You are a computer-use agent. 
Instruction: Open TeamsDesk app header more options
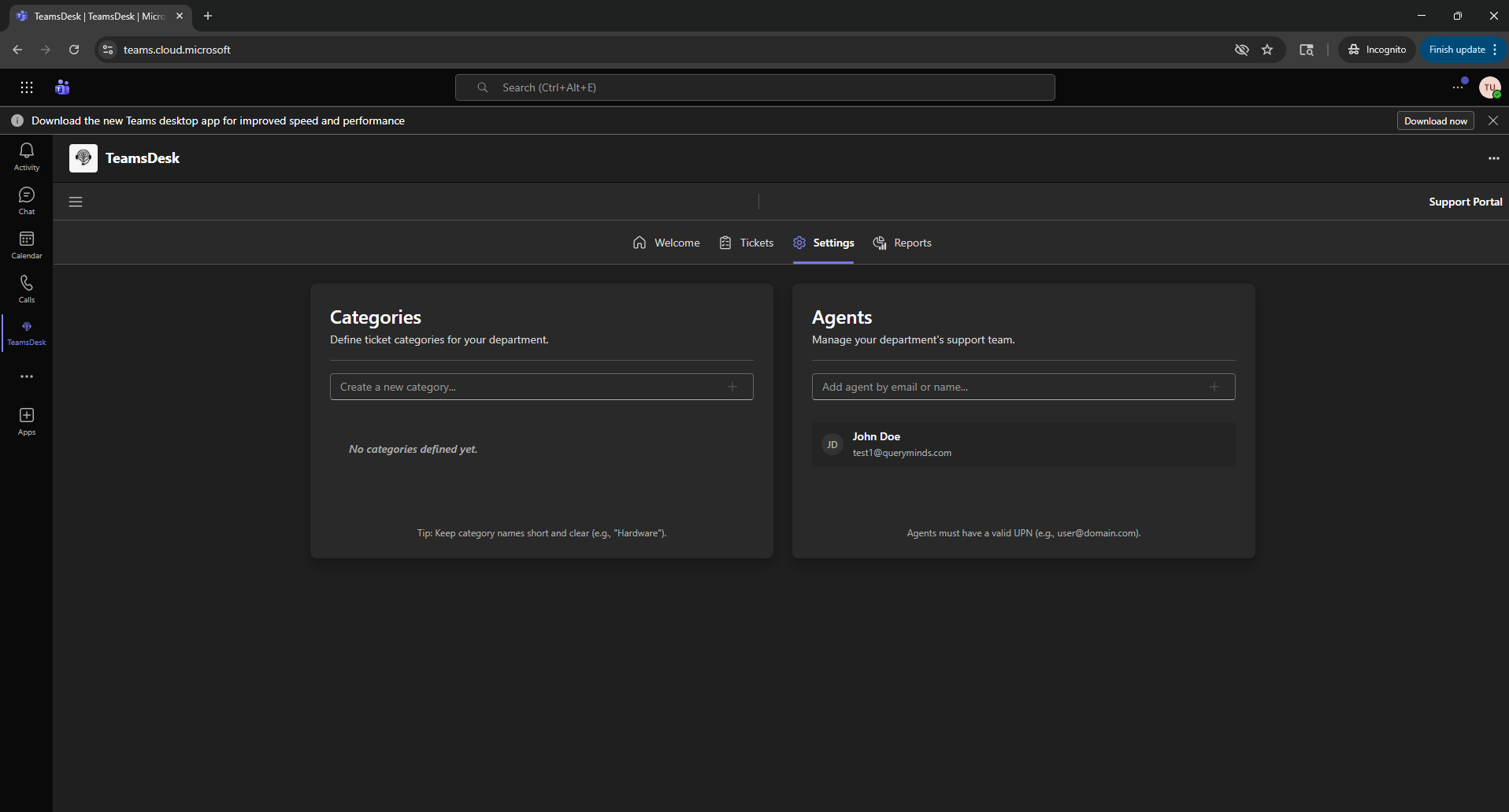point(1493,158)
